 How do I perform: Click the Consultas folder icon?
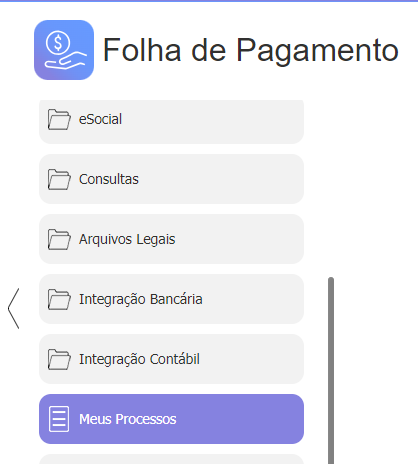pos(59,179)
